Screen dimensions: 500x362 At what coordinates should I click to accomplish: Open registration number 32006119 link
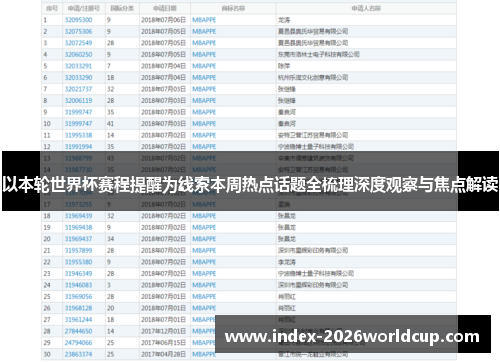[78, 101]
